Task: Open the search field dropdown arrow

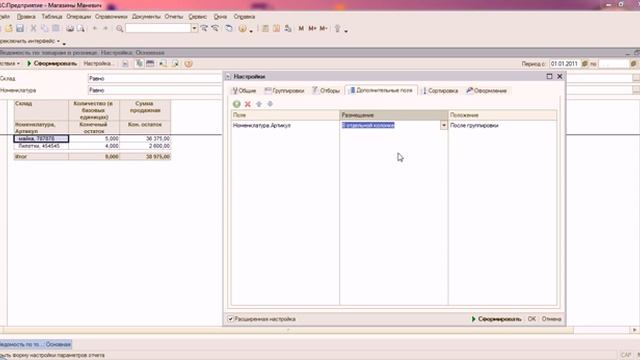Action: [194, 28]
